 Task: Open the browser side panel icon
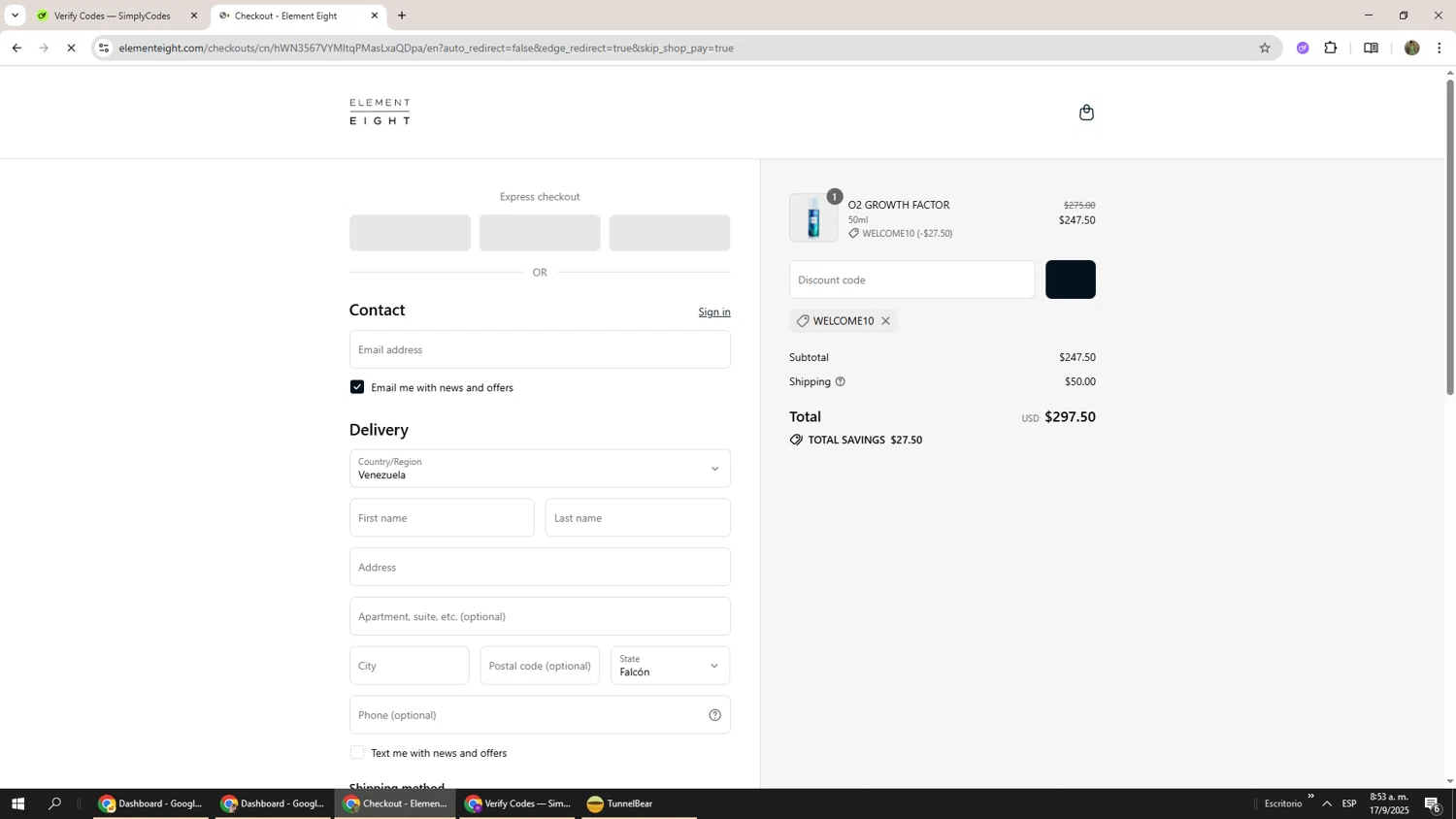pyautogui.click(x=1371, y=48)
